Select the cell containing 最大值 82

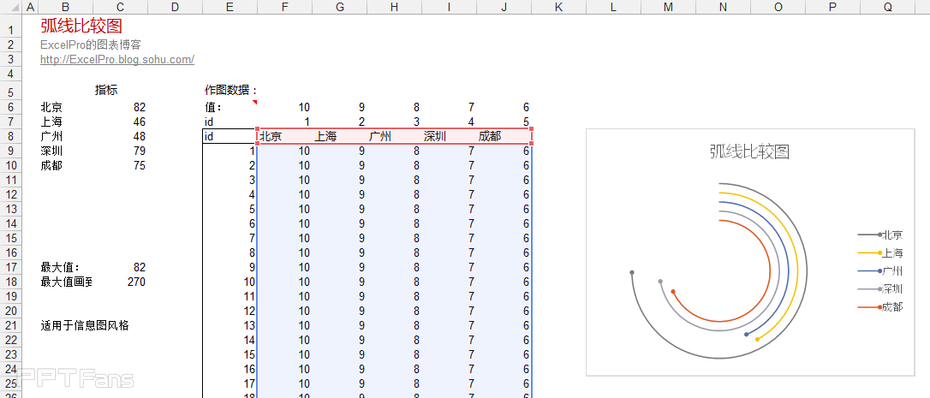(x=120, y=268)
